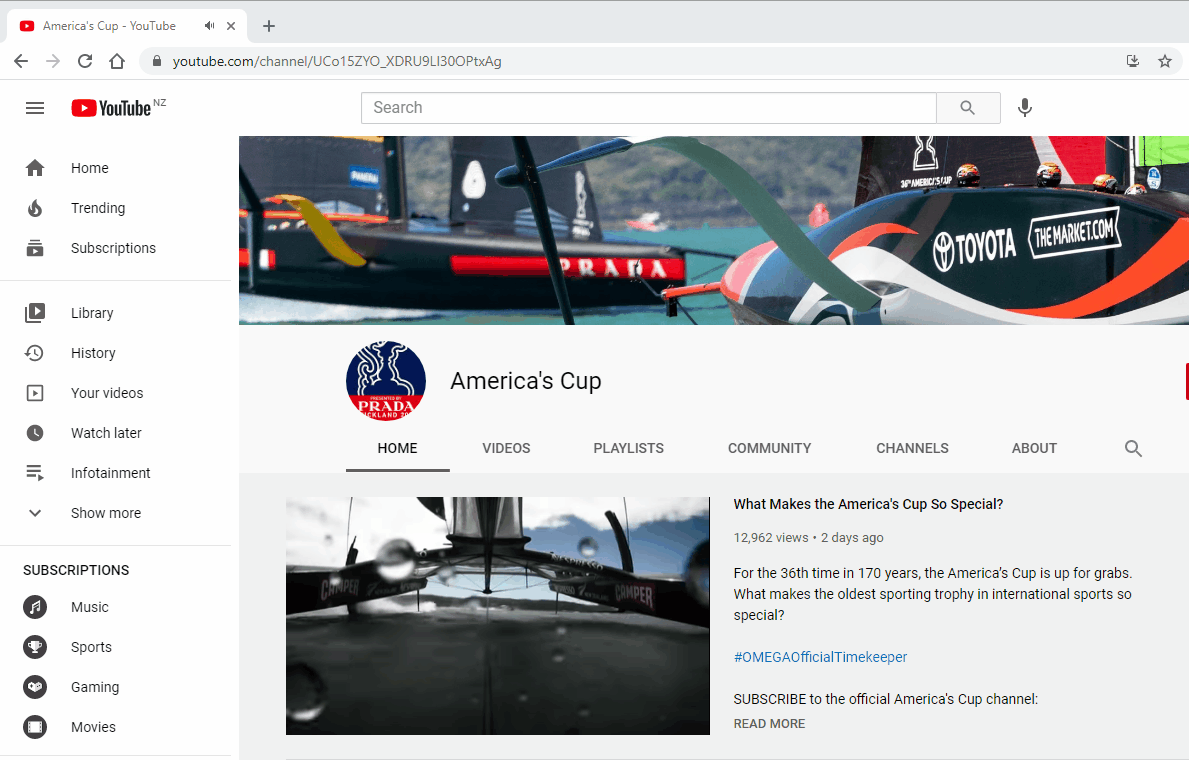
Task: Open History from the sidebar label
Action: click(93, 353)
